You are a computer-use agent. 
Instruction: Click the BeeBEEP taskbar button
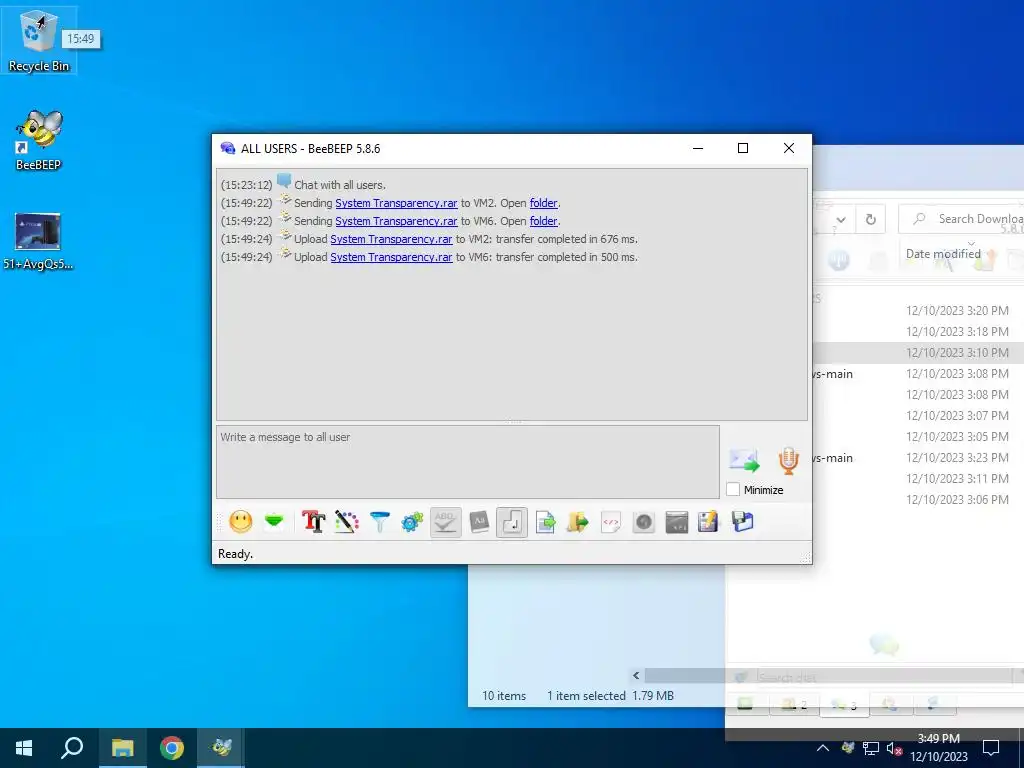pyautogui.click(x=221, y=748)
